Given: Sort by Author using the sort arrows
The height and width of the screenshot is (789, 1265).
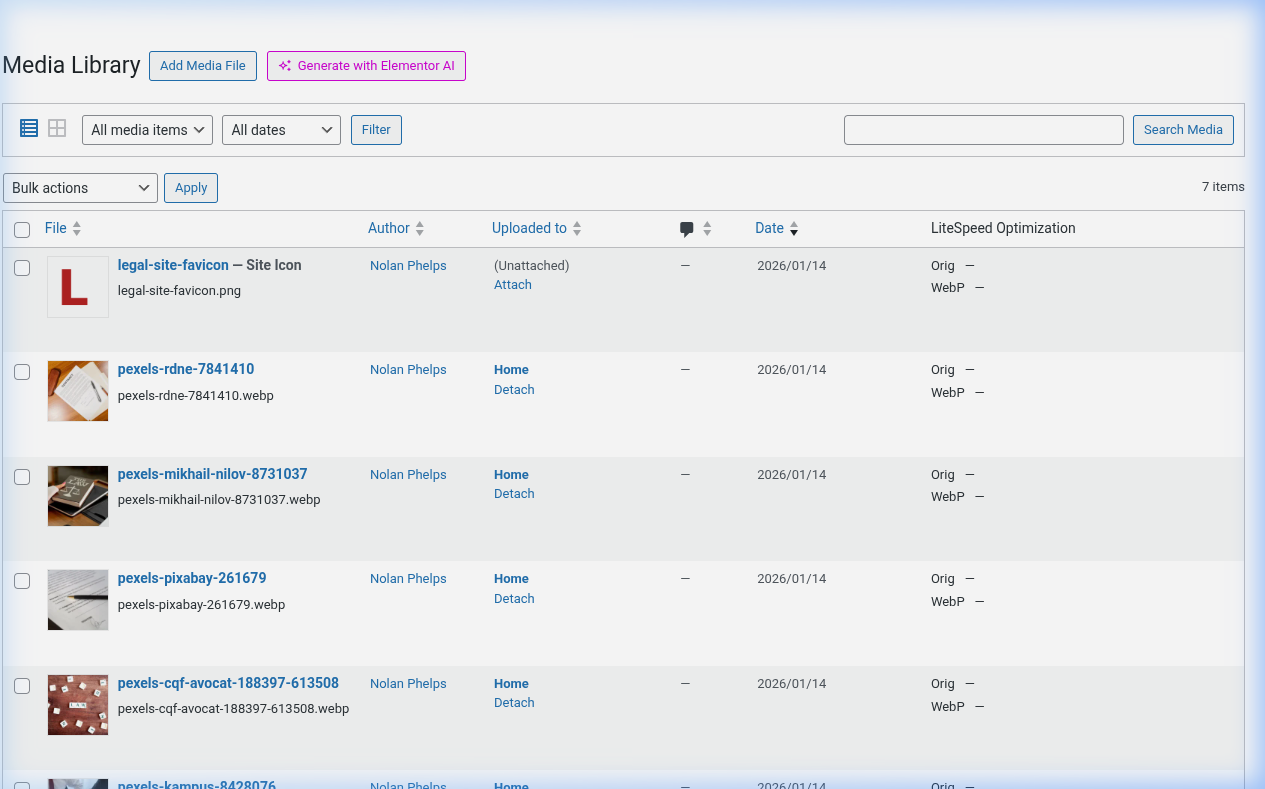Looking at the screenshot, I should click(x=418, y=228).
